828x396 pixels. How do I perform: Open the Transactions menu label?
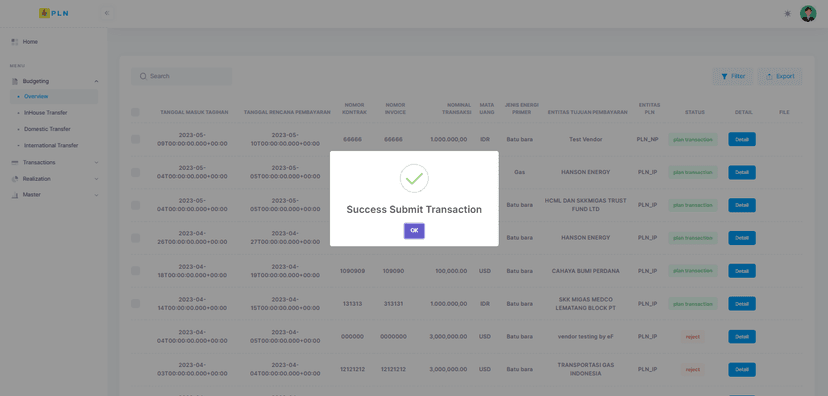tap(39, 163)
